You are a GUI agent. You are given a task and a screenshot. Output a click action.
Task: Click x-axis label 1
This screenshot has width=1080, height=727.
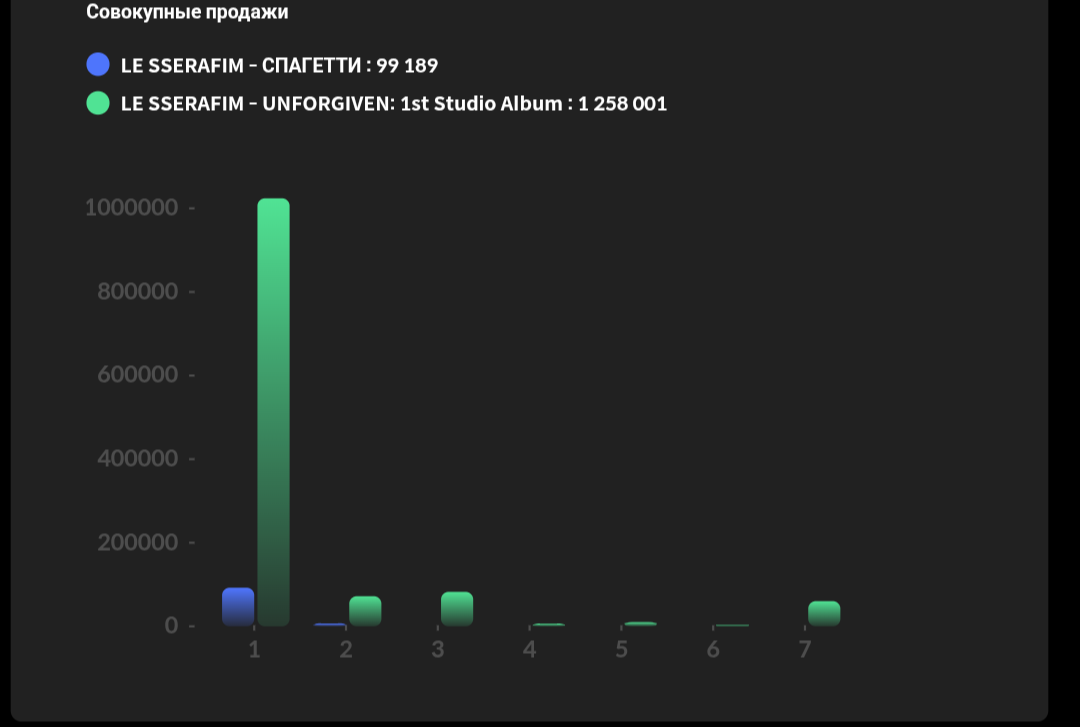254,650
